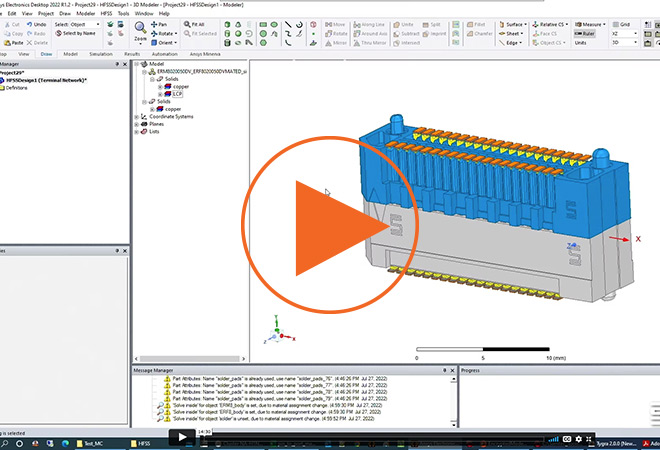Viewport: 660px width, 450px height.
Task: Toggle the Grid display
Action: 621,23
